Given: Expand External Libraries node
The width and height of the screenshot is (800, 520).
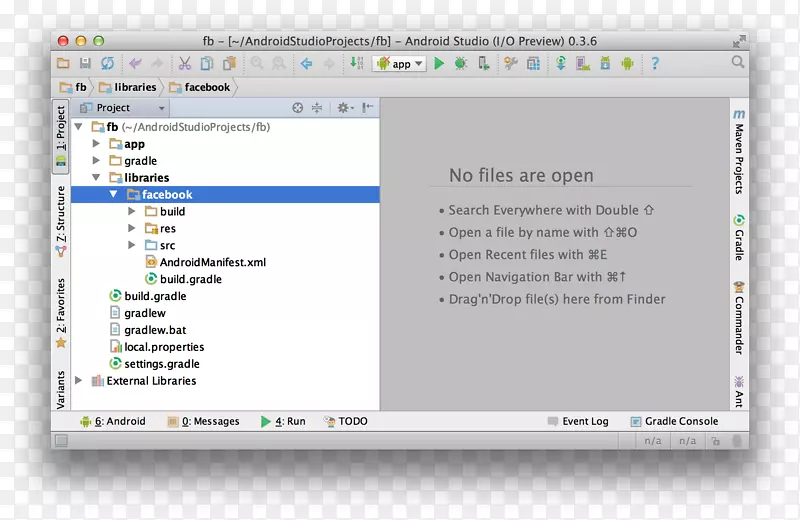Looking at the screenshot, I should (x=79, y=380).
